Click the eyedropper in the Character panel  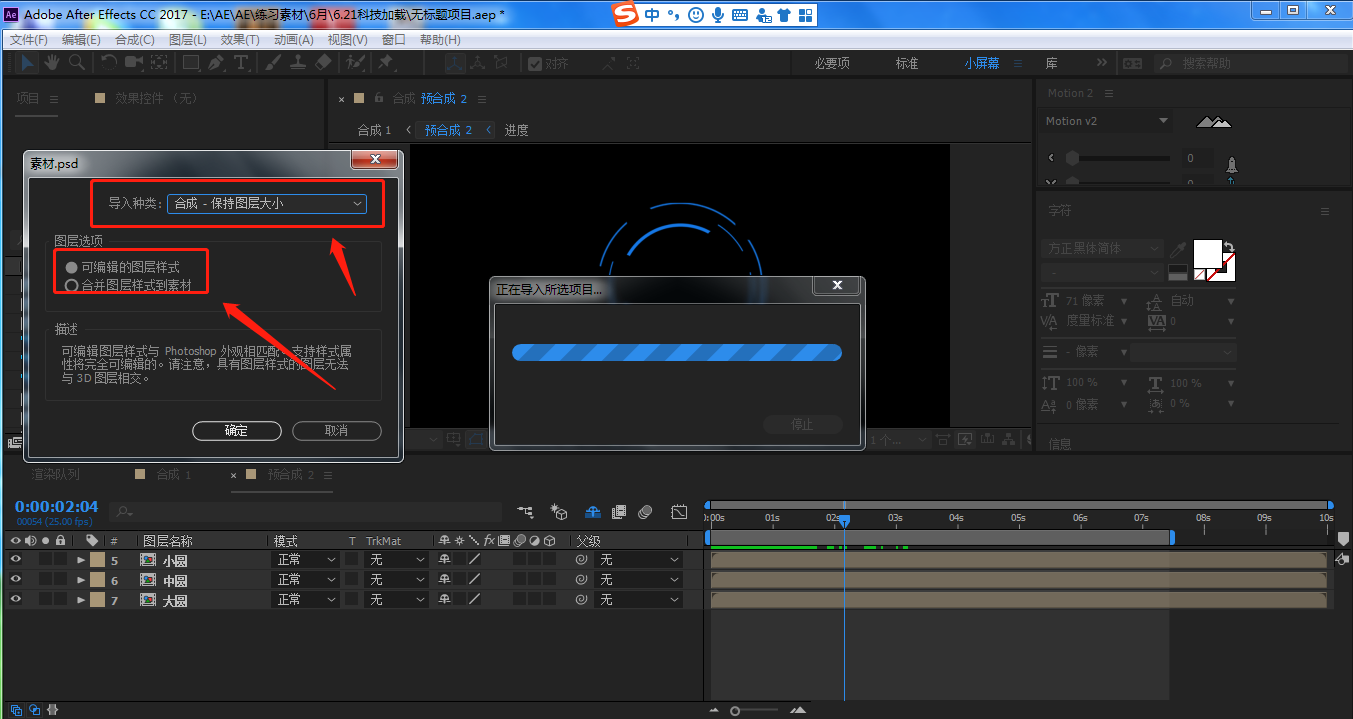tap(1180, 248)
